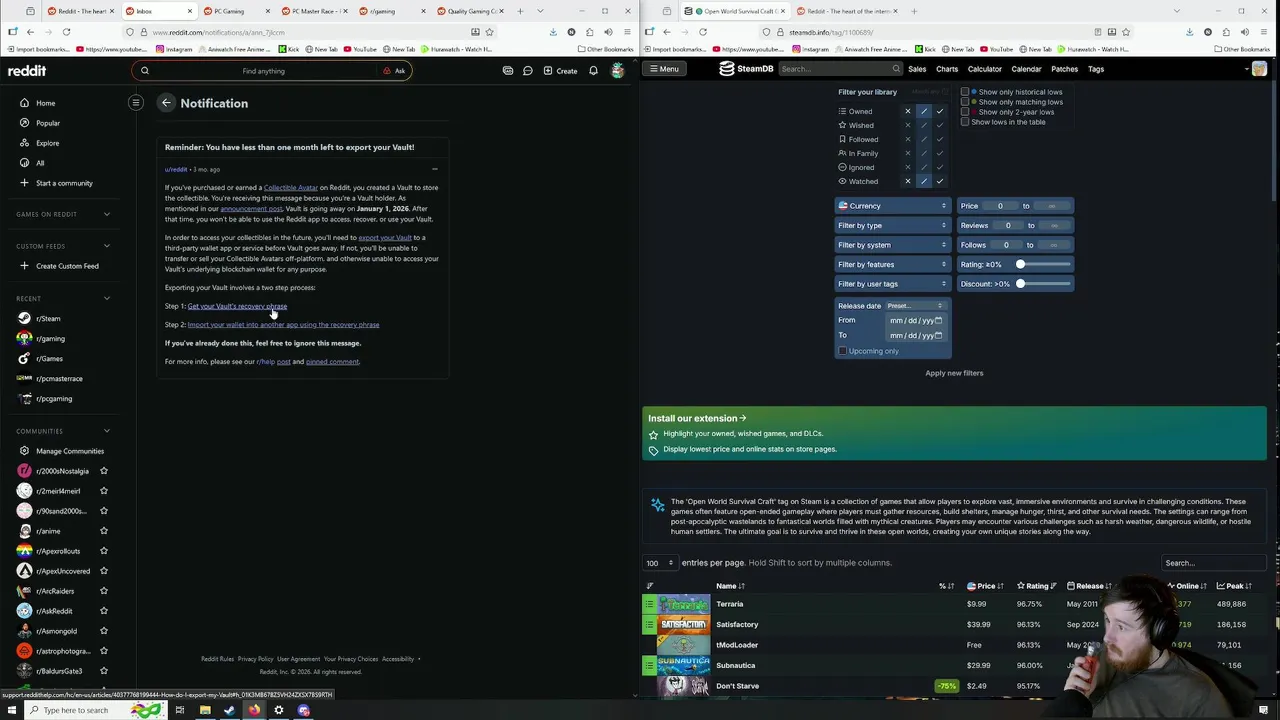
Task: Exclude Owned games with X button
Action: click(908, 111)
